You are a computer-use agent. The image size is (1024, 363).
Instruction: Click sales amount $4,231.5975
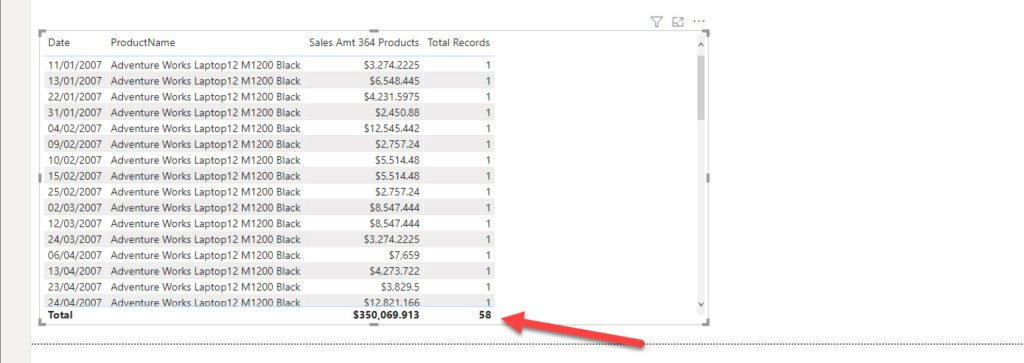click(x=392, y=97)
